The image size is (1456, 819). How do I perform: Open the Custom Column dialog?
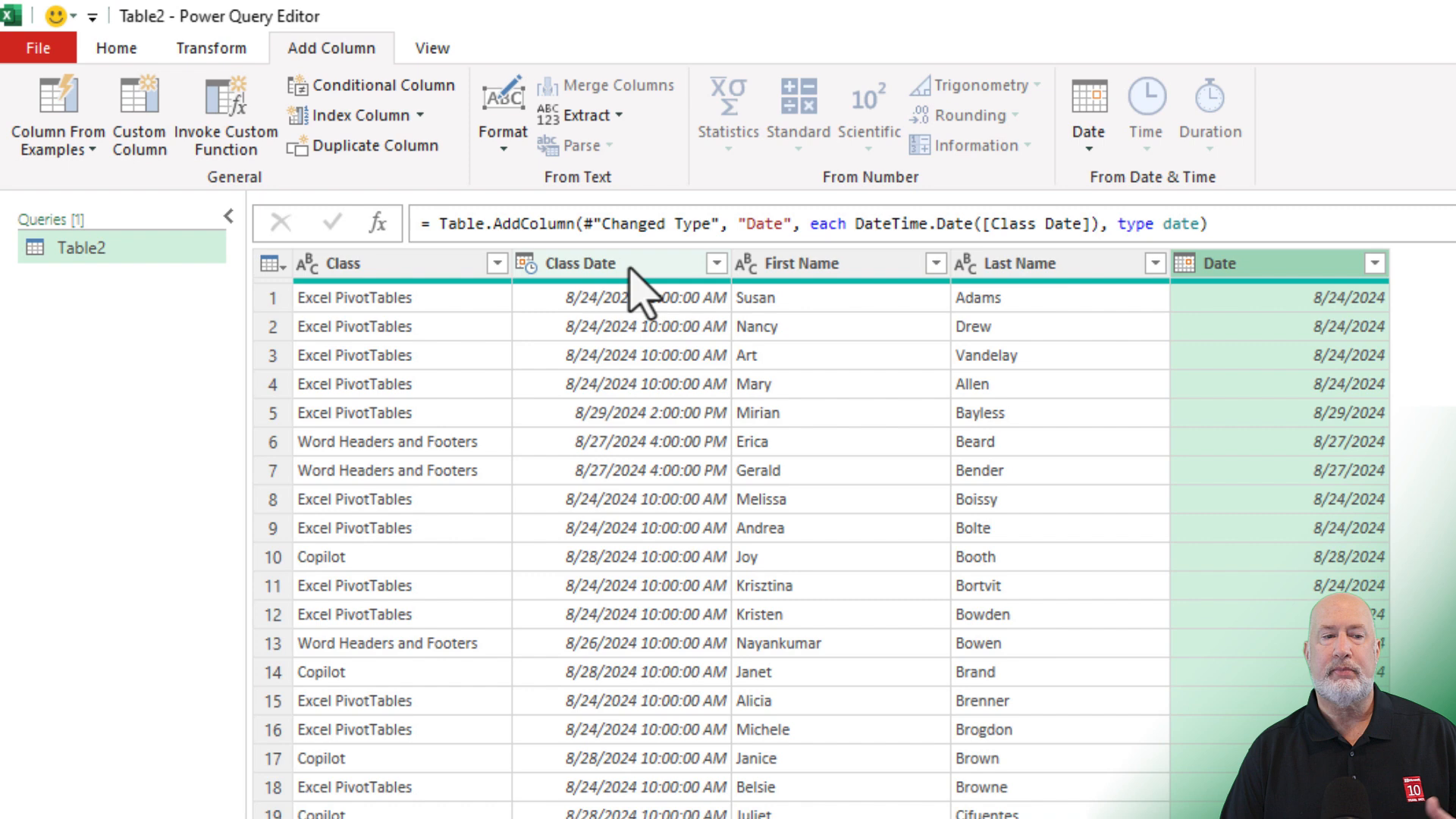click(140, 115)
